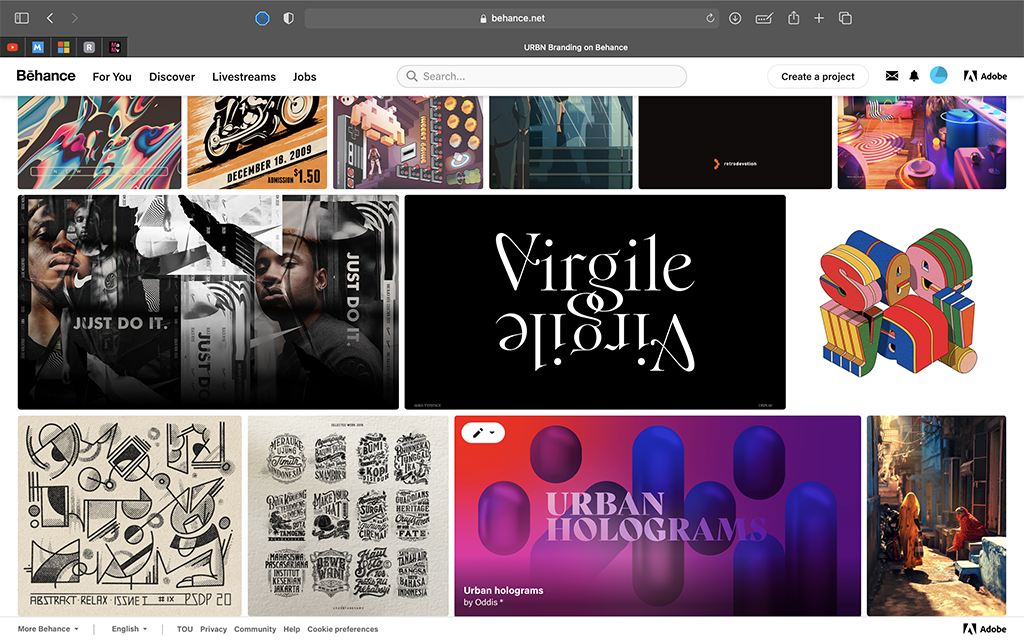Expand the pencil edit dropdown on Urban Holograms
1024x640 pixels.
click(x=483, y=433)
